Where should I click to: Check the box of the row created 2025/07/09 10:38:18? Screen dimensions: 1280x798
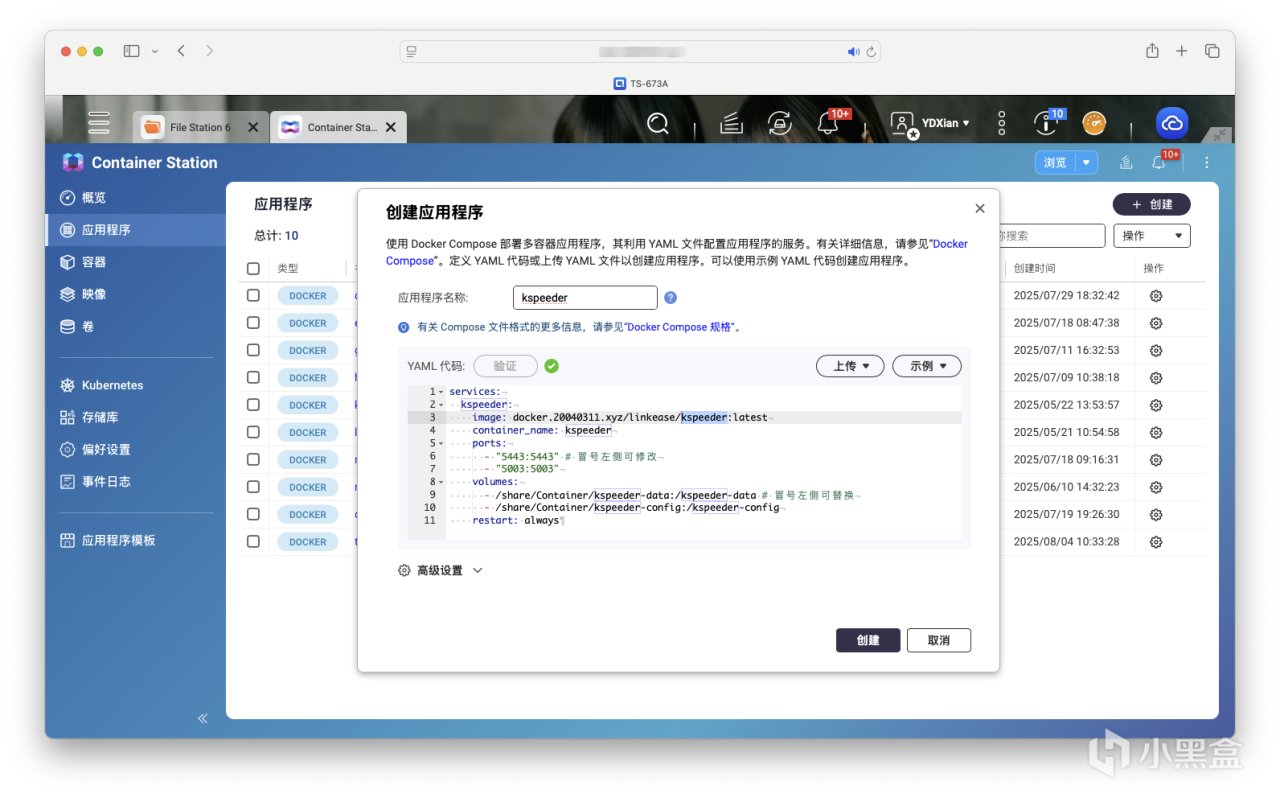pos(253,377)
